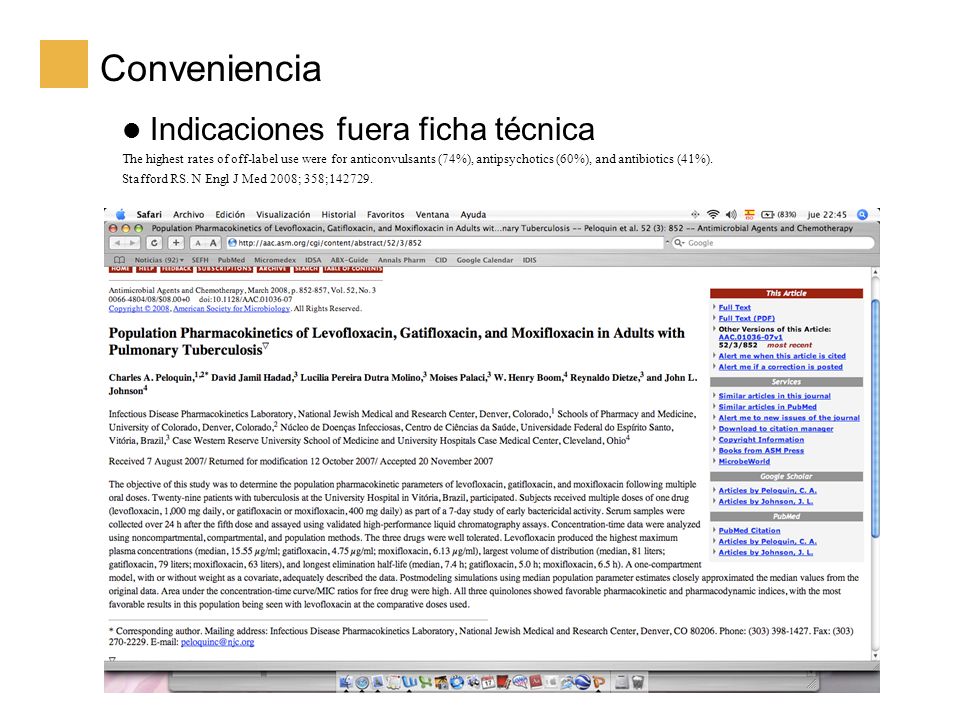Open the Copyright Information link
The image size is (960, 720).
[761, 440]
